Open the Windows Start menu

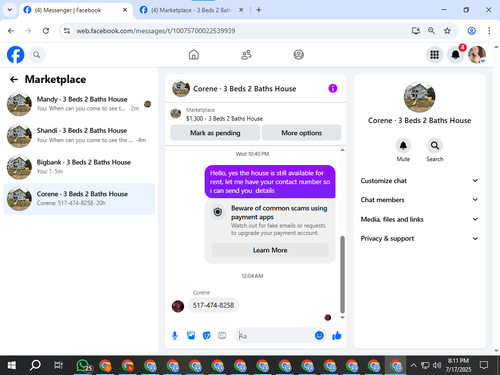point(12,365)
